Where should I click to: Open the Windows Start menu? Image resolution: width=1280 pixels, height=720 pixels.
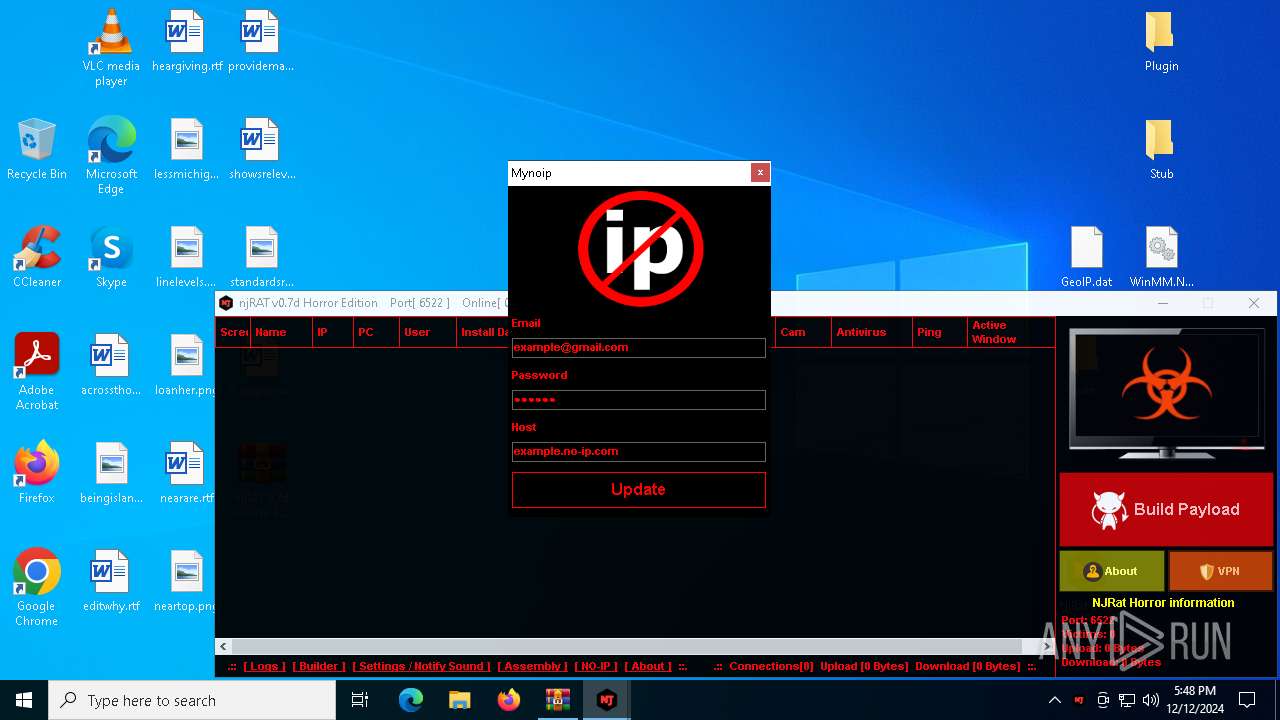click(24, 700)
